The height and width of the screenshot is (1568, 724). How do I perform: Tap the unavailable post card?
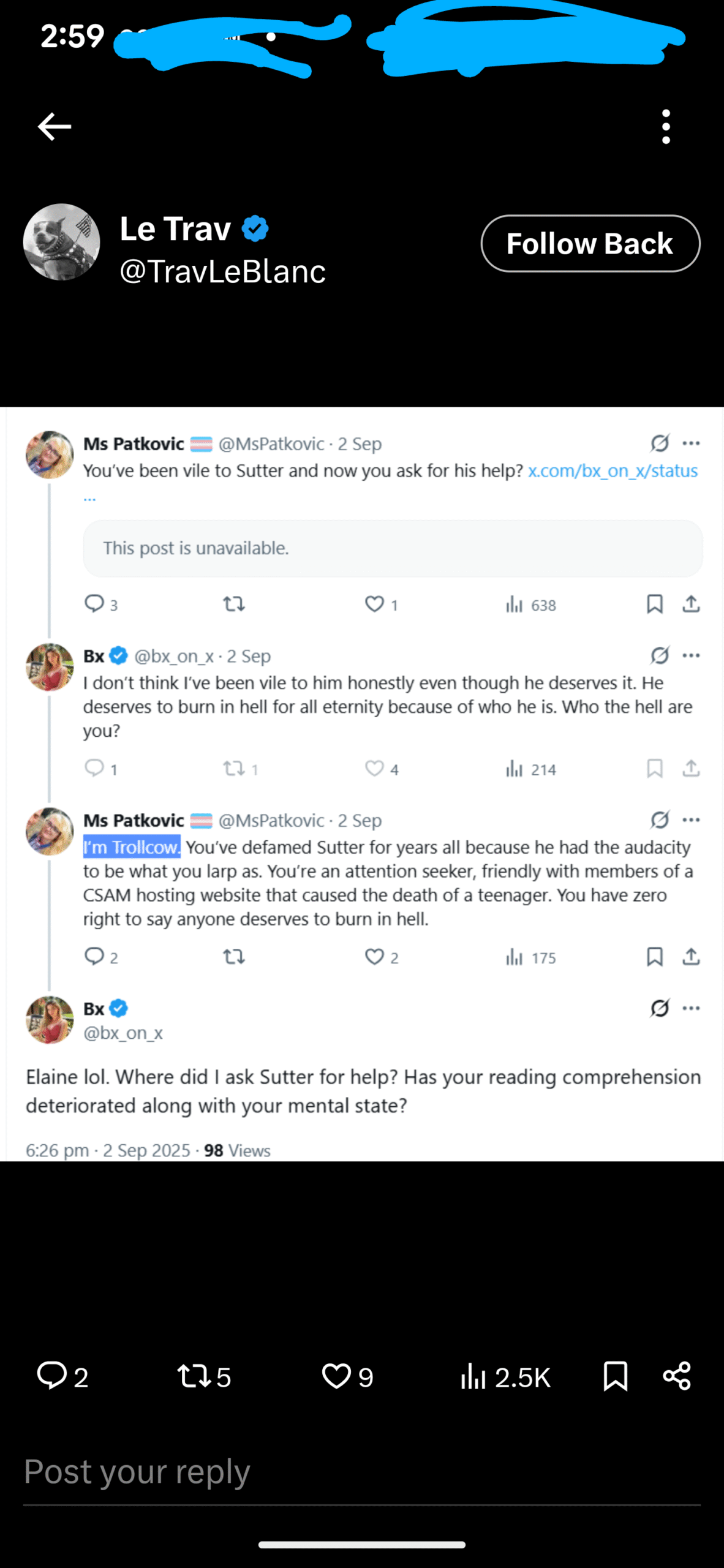coord(393,548)
